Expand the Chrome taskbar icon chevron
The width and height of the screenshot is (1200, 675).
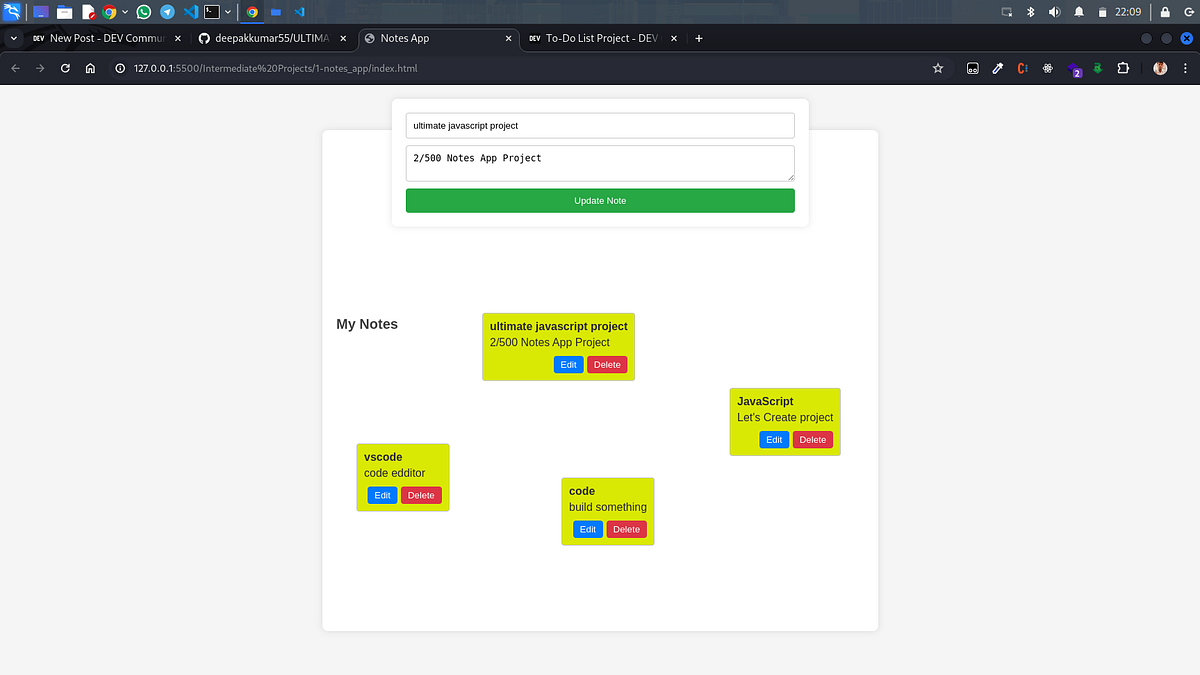pyautogui.click(x=124, y=12)
